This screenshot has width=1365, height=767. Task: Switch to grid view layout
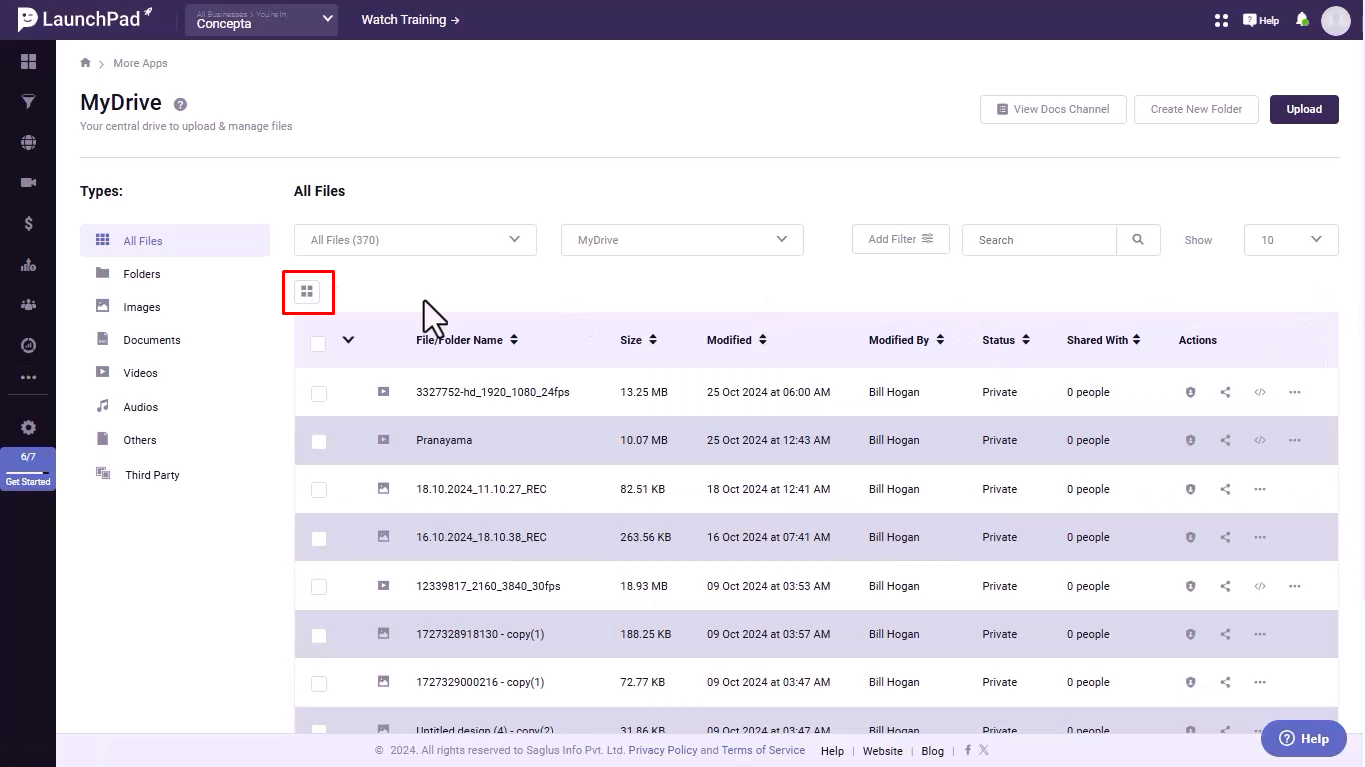[307, 292]
